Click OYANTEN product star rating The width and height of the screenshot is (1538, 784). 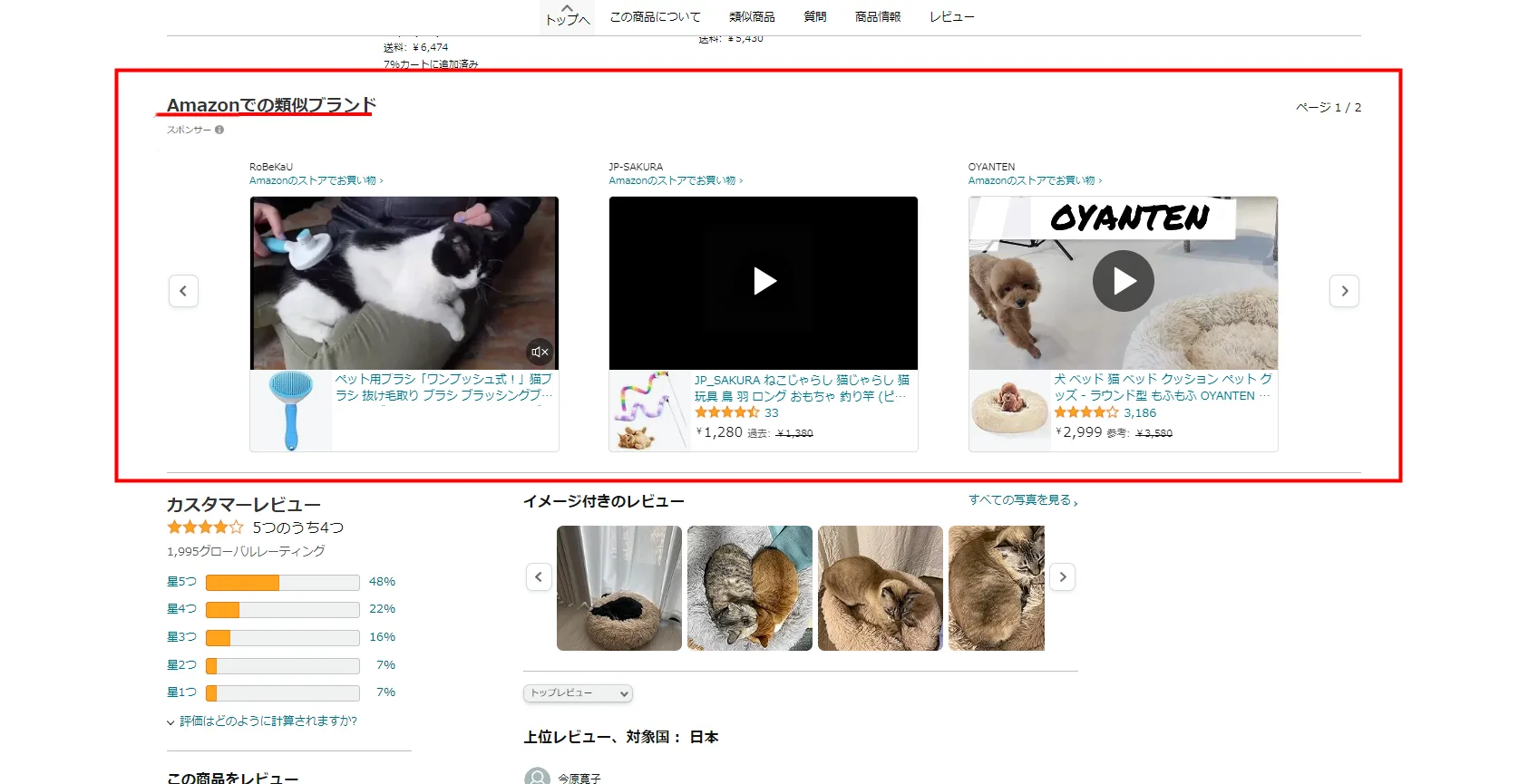coord(1086,412)
